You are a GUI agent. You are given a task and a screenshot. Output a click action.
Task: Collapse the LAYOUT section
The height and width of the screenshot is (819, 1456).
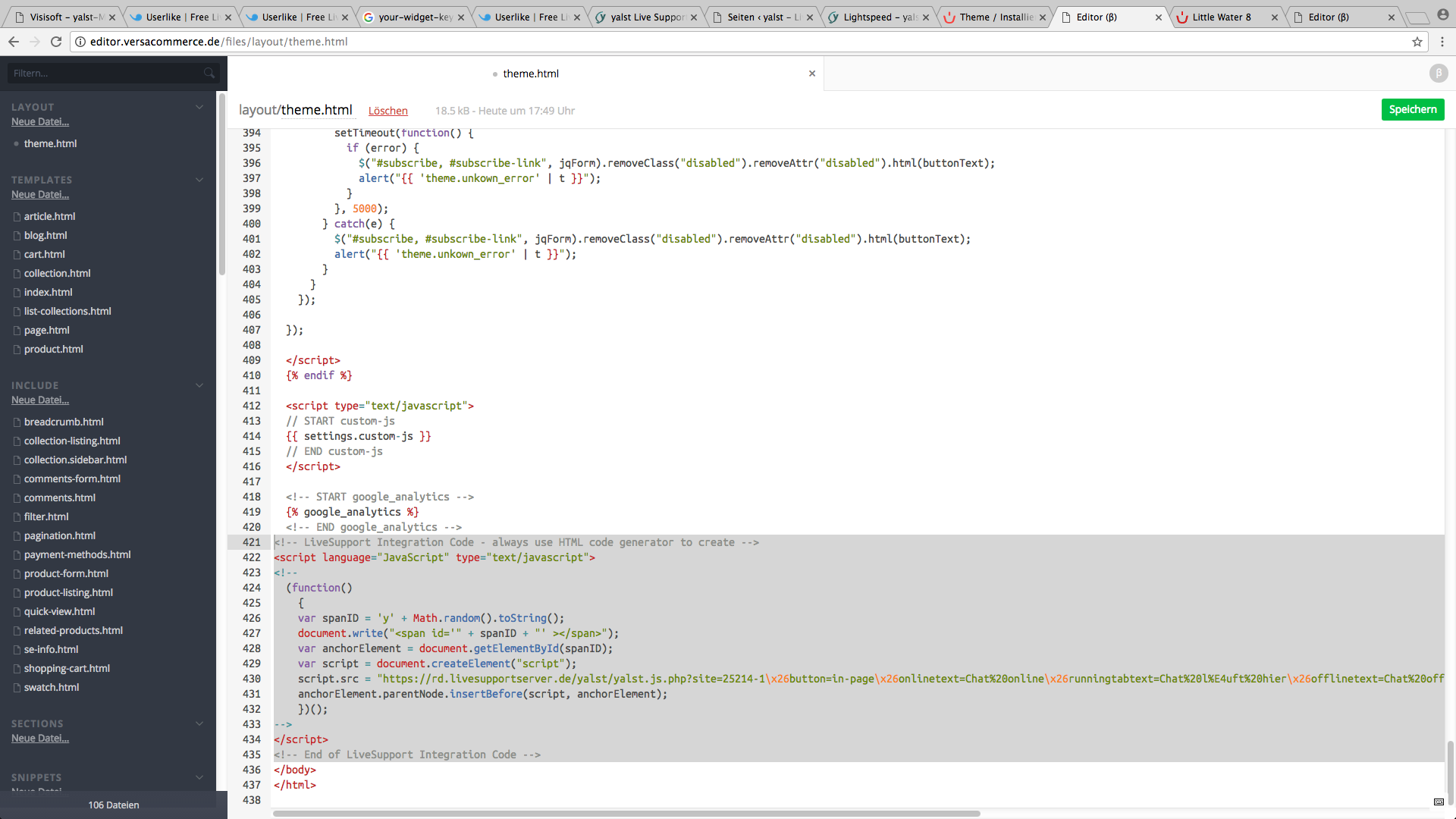tap(199, 107)
